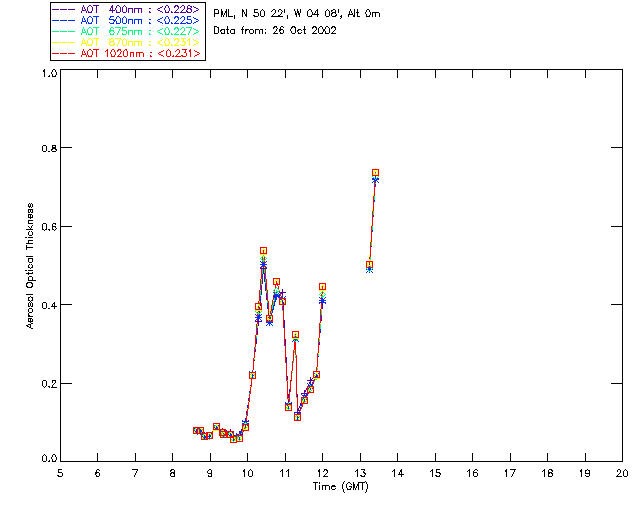Click the x-axis tick label 5
Screen dimensions: 640x512
coord(60,473)
